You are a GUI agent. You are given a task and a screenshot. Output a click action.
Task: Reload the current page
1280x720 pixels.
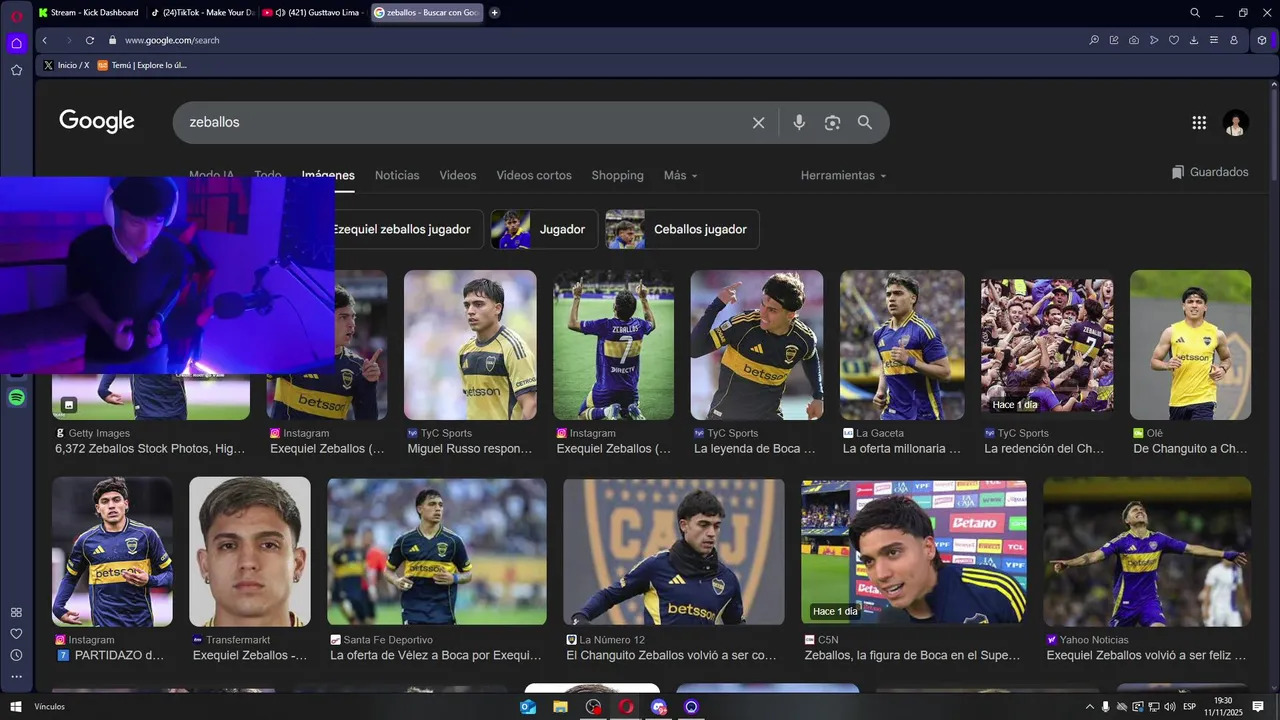point(90,40)
